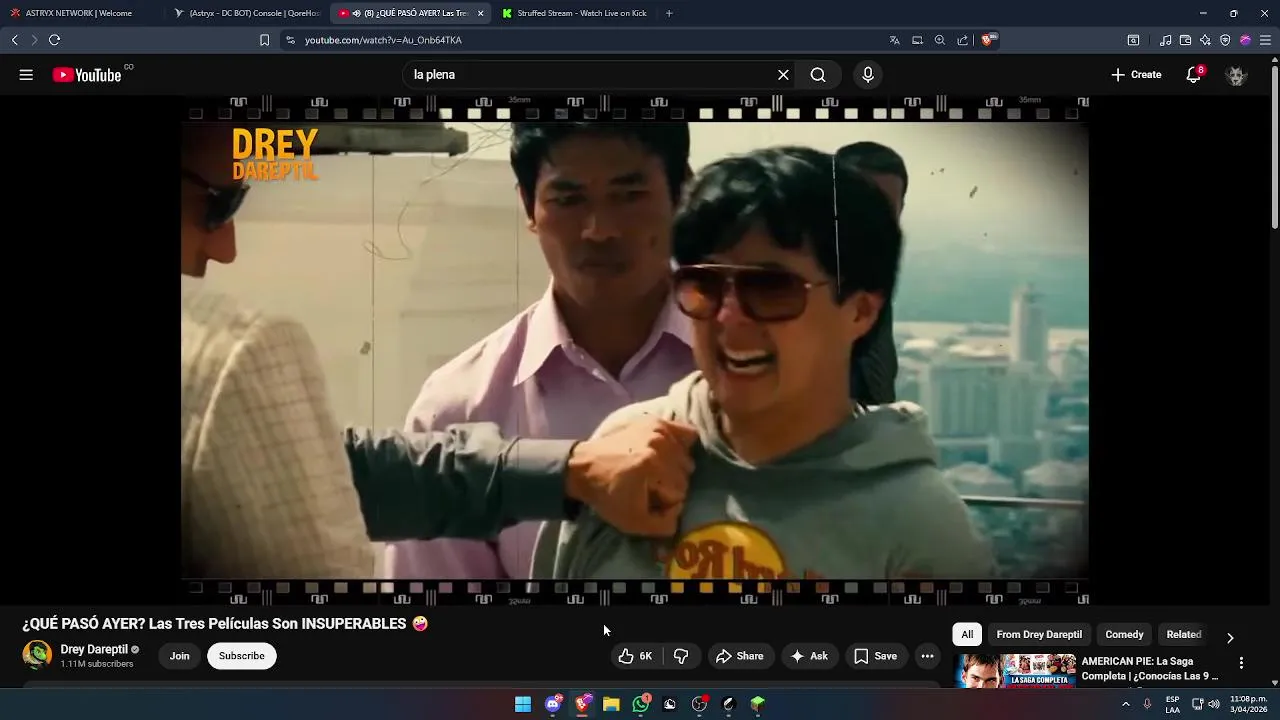Viewport: 1280px width, 720px height.
Task: Clear the search text with the X
Action: (x=783, y=75)
